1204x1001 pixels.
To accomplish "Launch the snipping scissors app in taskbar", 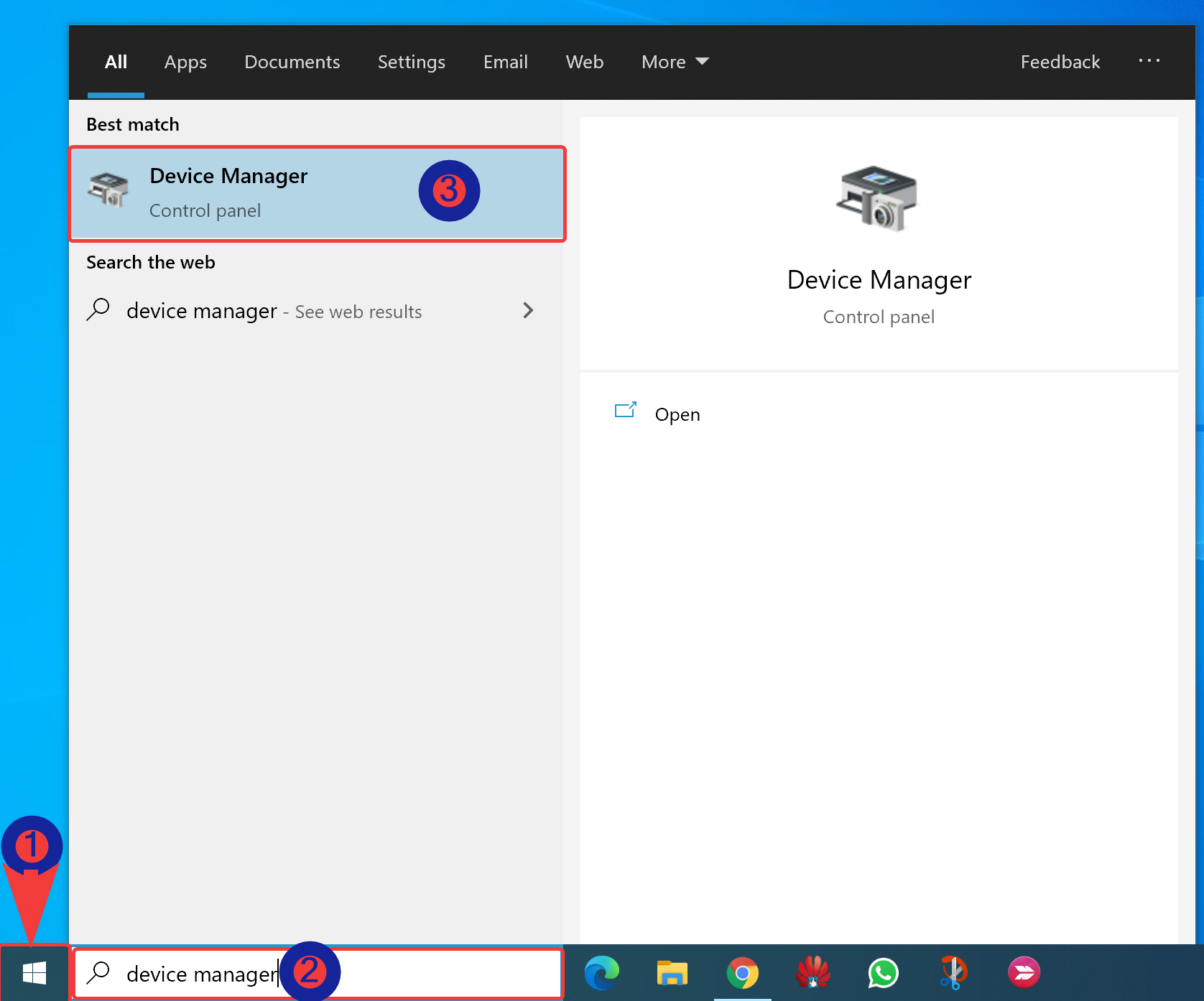I will 953,973.
